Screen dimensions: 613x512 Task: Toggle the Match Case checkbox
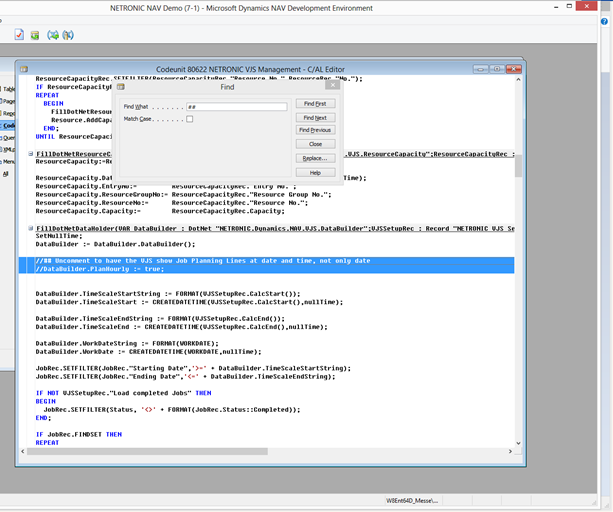click(190, 119)
